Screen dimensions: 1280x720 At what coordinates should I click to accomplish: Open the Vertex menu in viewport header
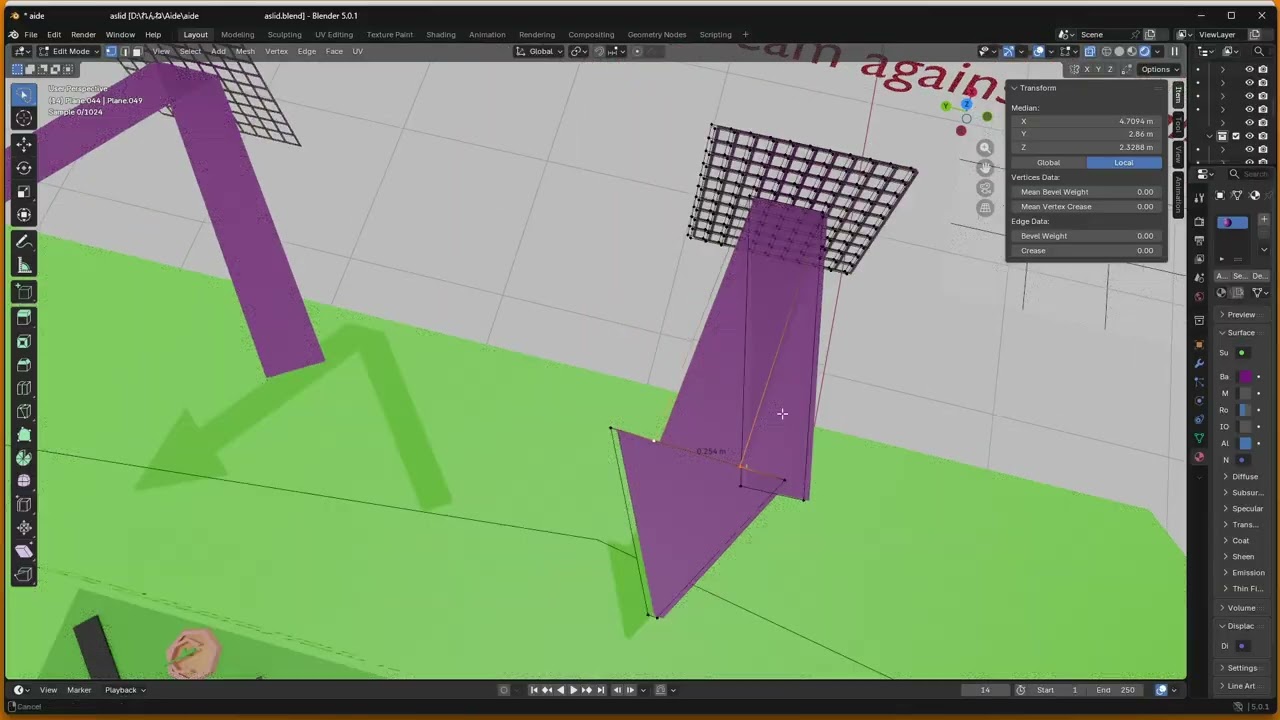[277, 51]
